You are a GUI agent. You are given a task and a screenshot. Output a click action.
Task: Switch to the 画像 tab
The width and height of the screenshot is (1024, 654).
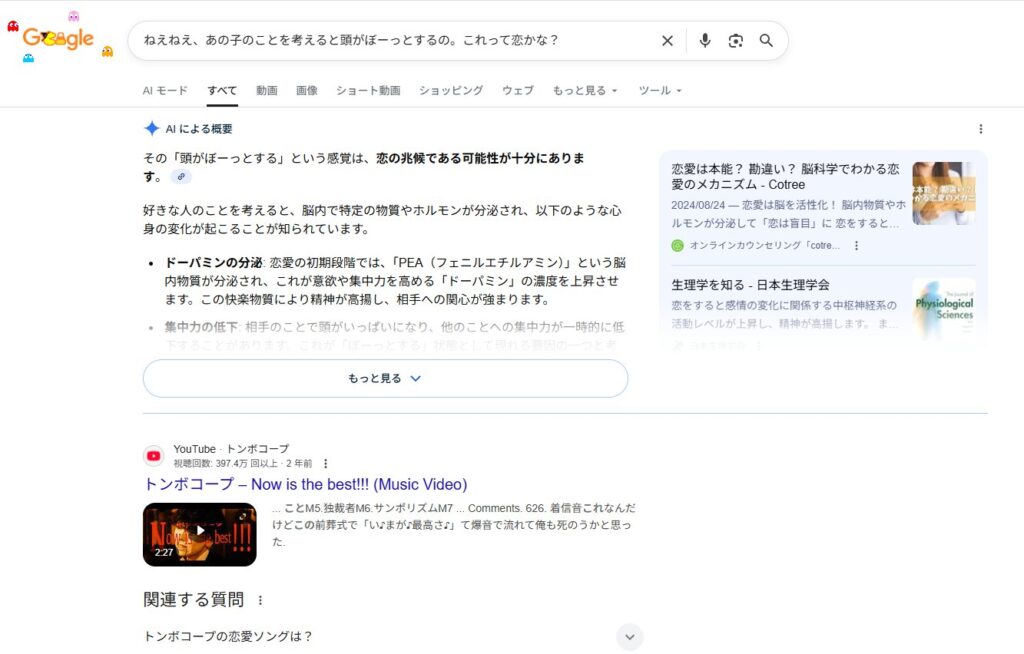(x=307, y=91)
